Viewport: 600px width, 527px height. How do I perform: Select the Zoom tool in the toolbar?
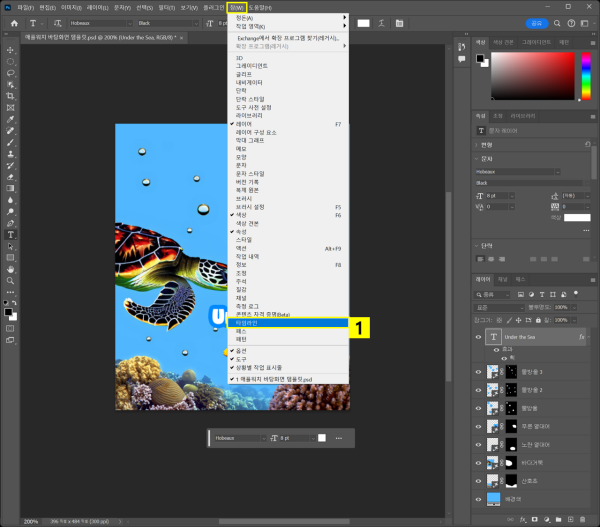pyautogui.click(x=10, y=281)
